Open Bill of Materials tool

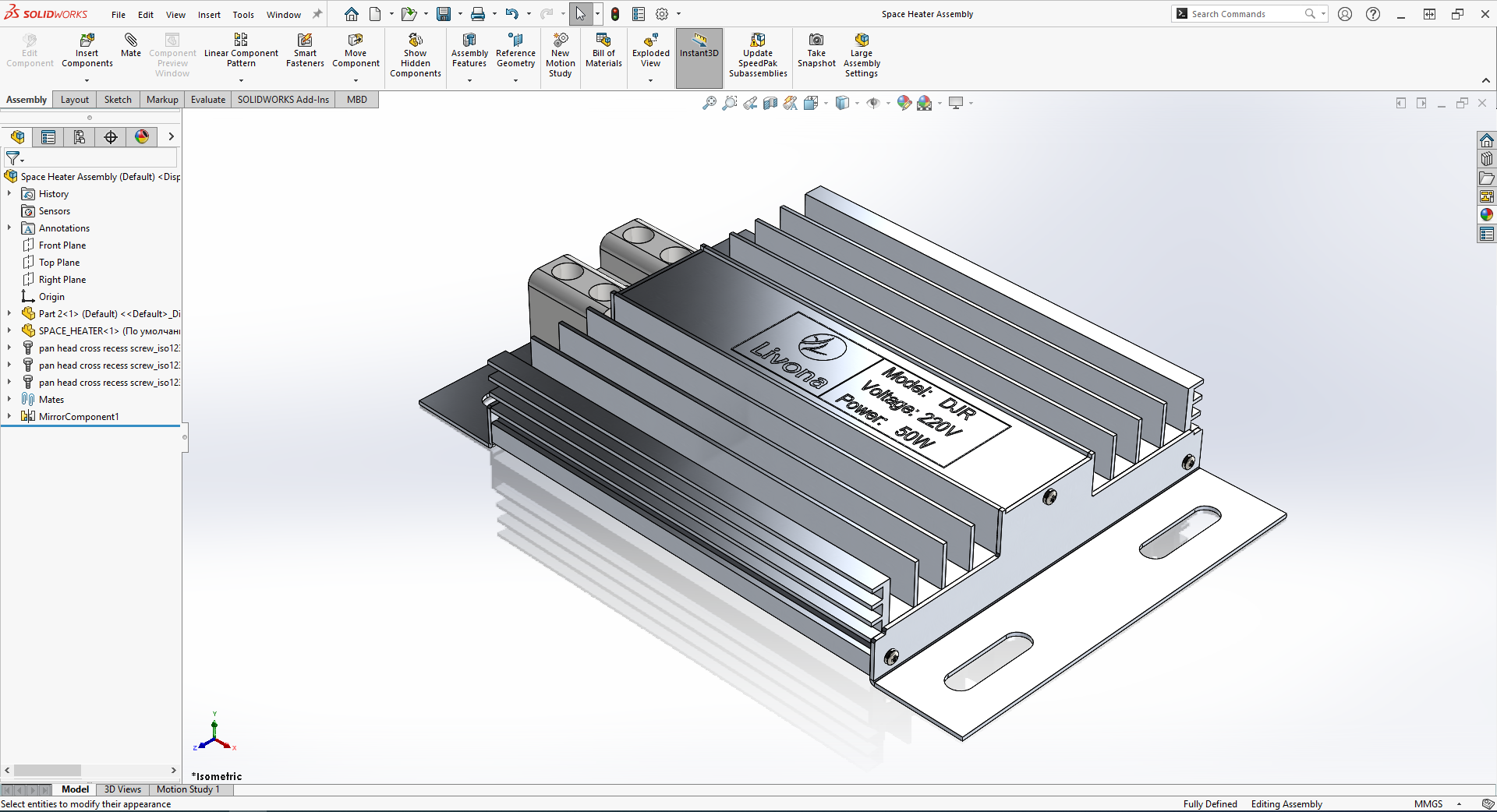[x=603, y=50]
